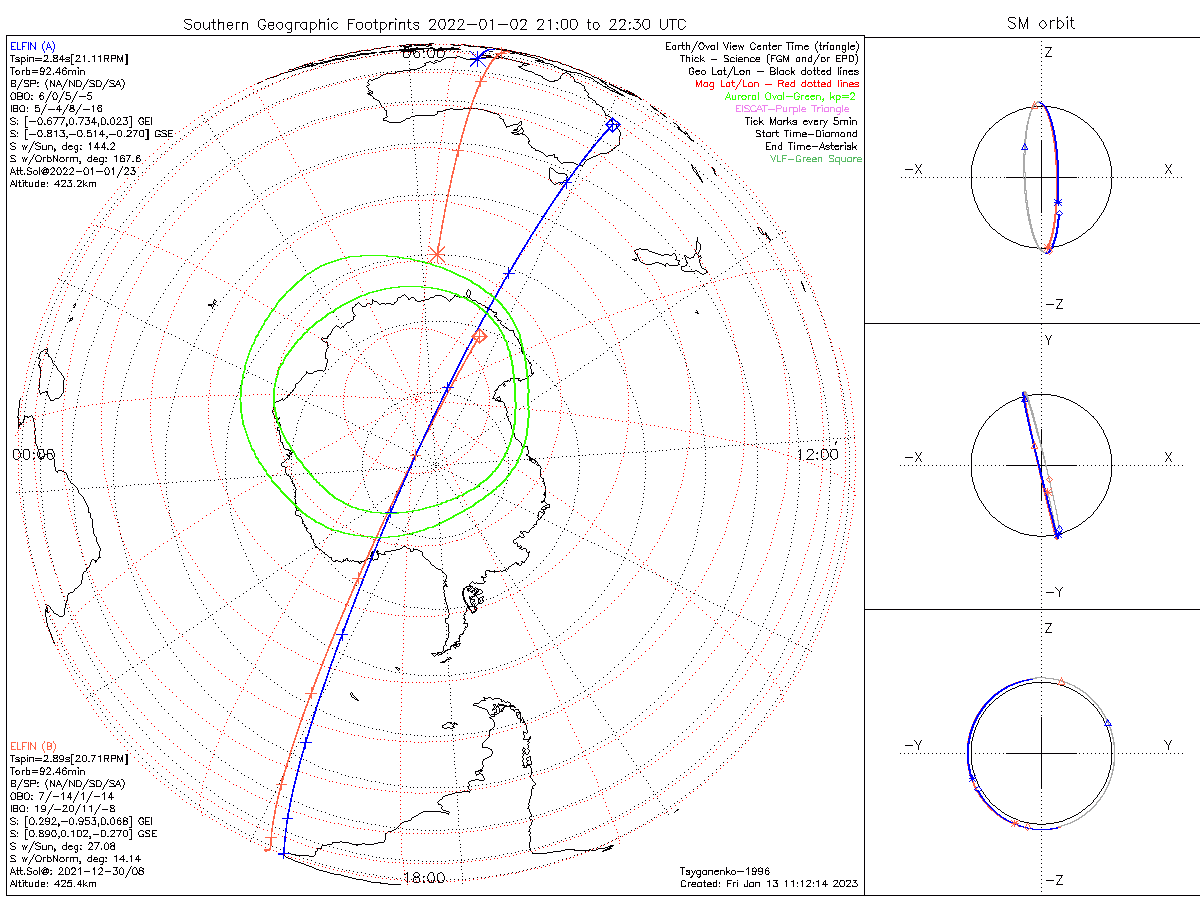Click the 'Y' label above the X-Y orbit panel
Image resolution: width=1200 pixels, height=900 pixels.
1048,341
